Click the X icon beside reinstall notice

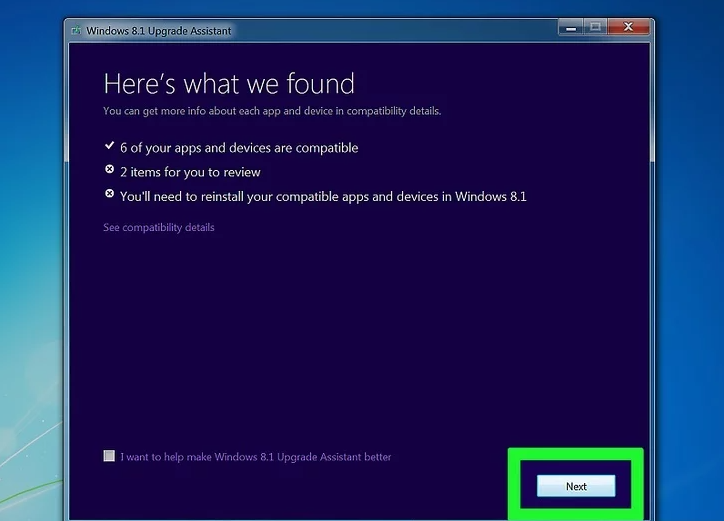[109, 194]
